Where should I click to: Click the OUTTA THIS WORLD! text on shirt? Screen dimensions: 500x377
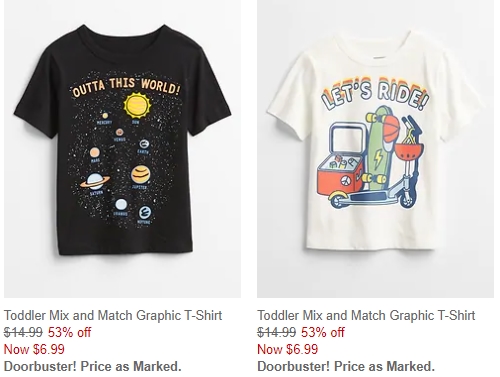pos(127,87)
